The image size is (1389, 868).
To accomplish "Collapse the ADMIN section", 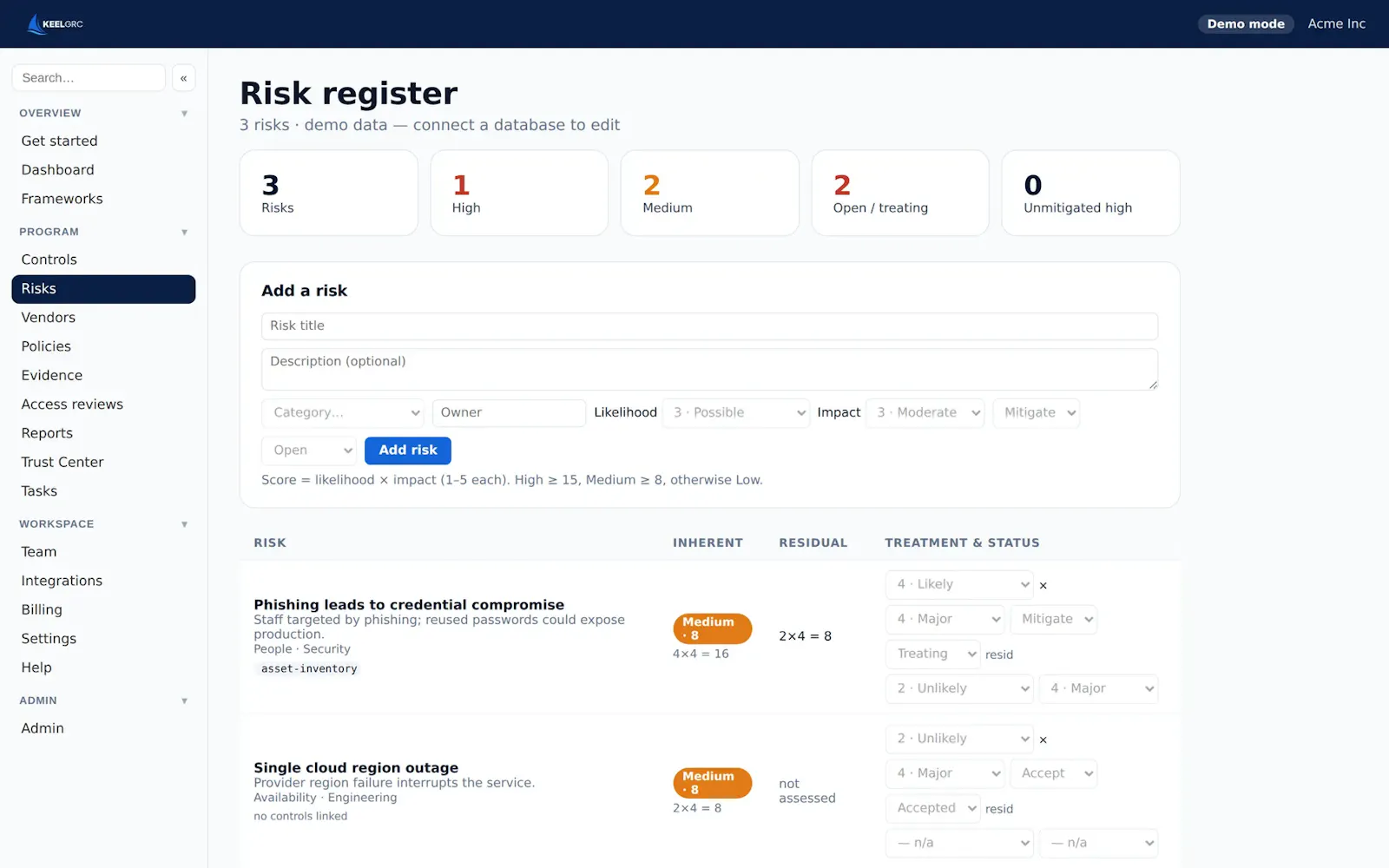I will click(x=184, y=701).
